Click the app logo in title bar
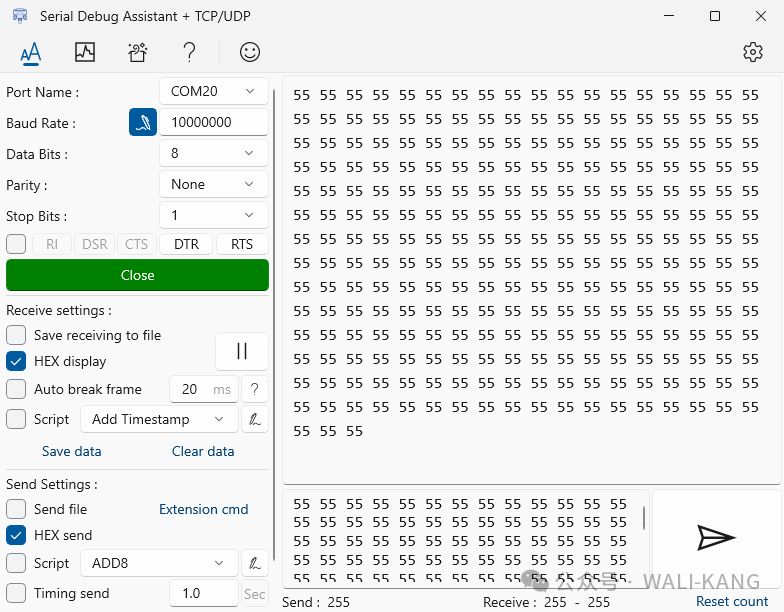Viewport: 784px width, 612px height. (20, 16)
